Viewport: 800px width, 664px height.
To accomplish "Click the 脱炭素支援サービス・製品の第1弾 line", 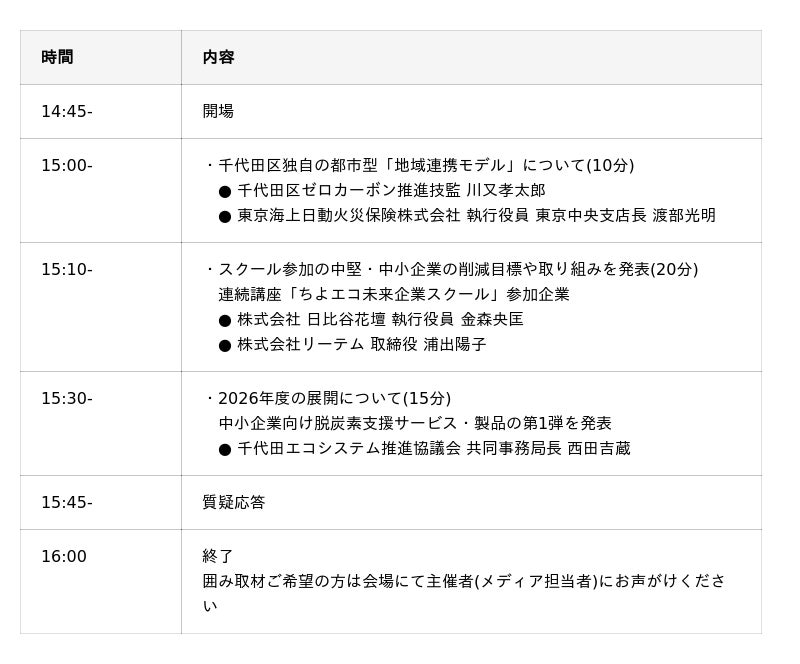I will tap(415, 423).
